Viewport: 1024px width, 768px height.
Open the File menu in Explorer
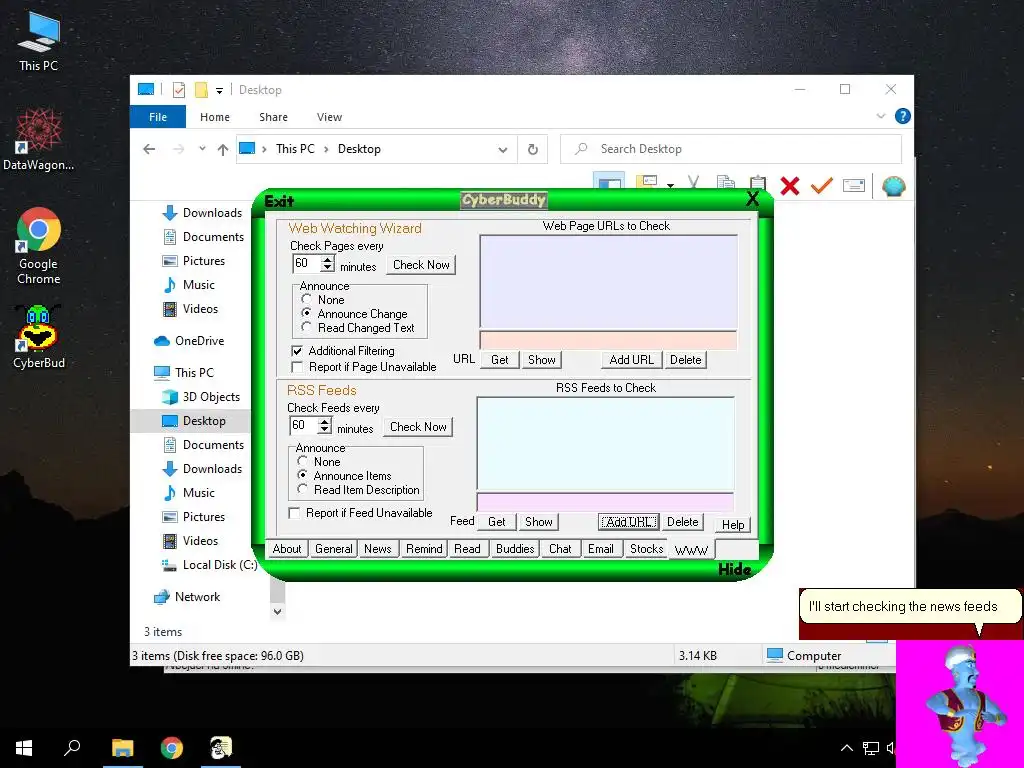(158, 117)
